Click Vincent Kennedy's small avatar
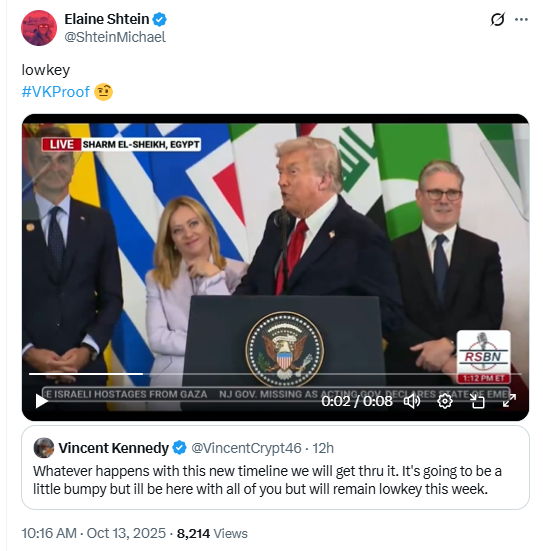543x551 pixels. (x=44, y=448)
